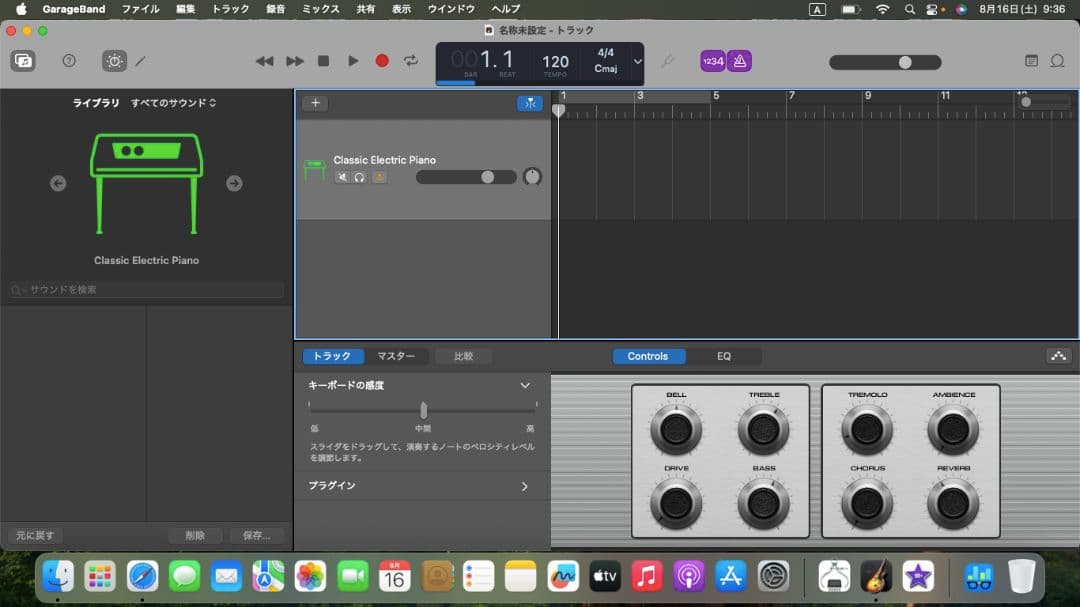
Task: Open the ミックス menu
Action: point(321,9)
